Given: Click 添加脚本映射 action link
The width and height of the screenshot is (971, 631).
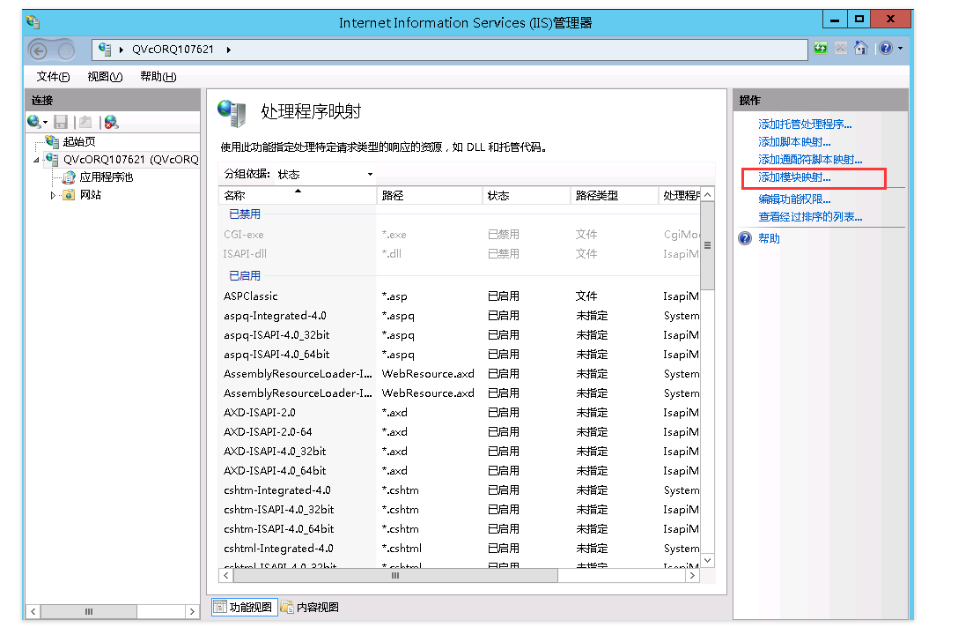Looking at the screenshot, I should 794,142.
